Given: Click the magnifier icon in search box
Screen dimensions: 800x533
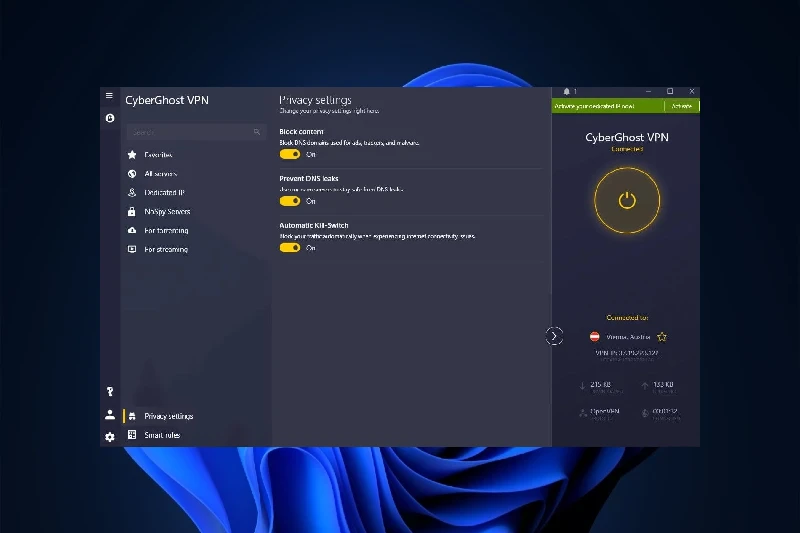Looking at the screenshot, I should pyautogui.click(x=257, y=132).
